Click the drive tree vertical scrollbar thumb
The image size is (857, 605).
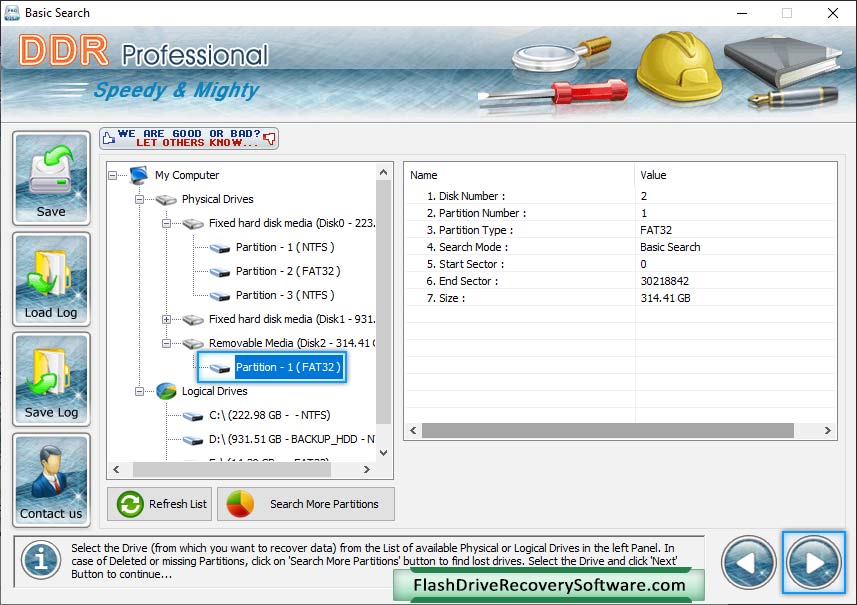(x=384, y=302)
